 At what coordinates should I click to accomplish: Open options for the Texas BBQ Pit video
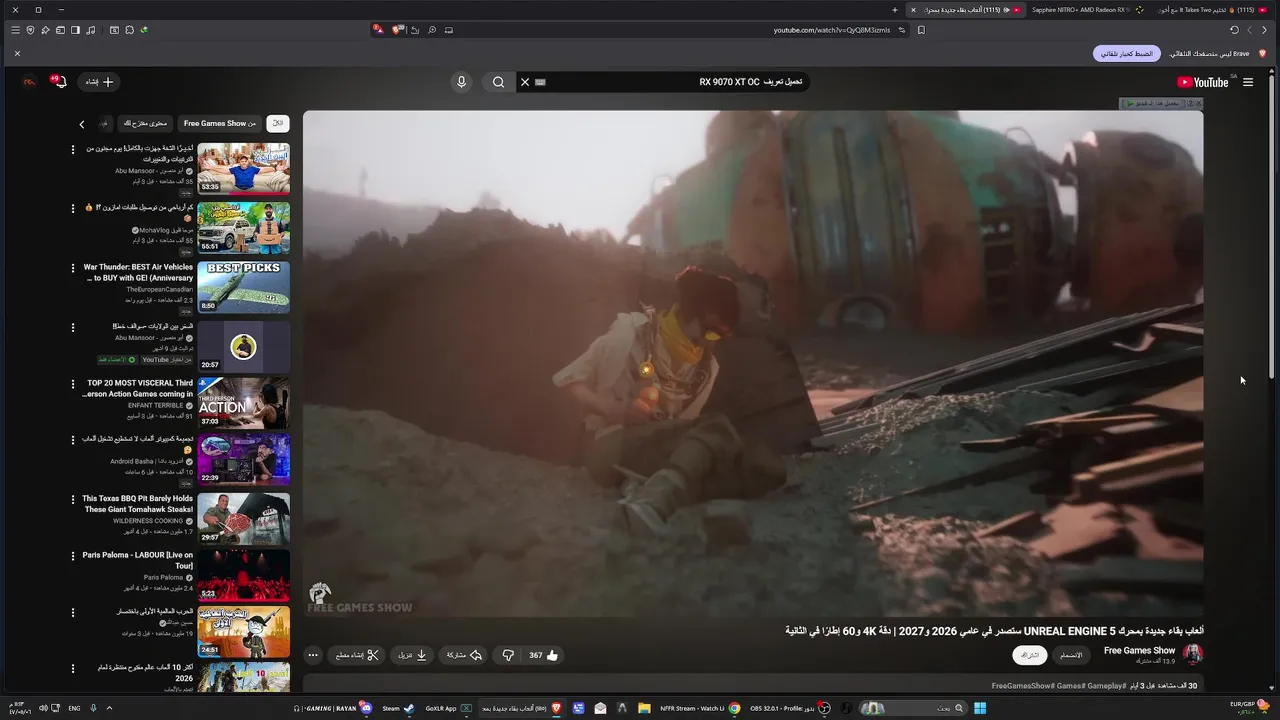(x=72, y=499)
